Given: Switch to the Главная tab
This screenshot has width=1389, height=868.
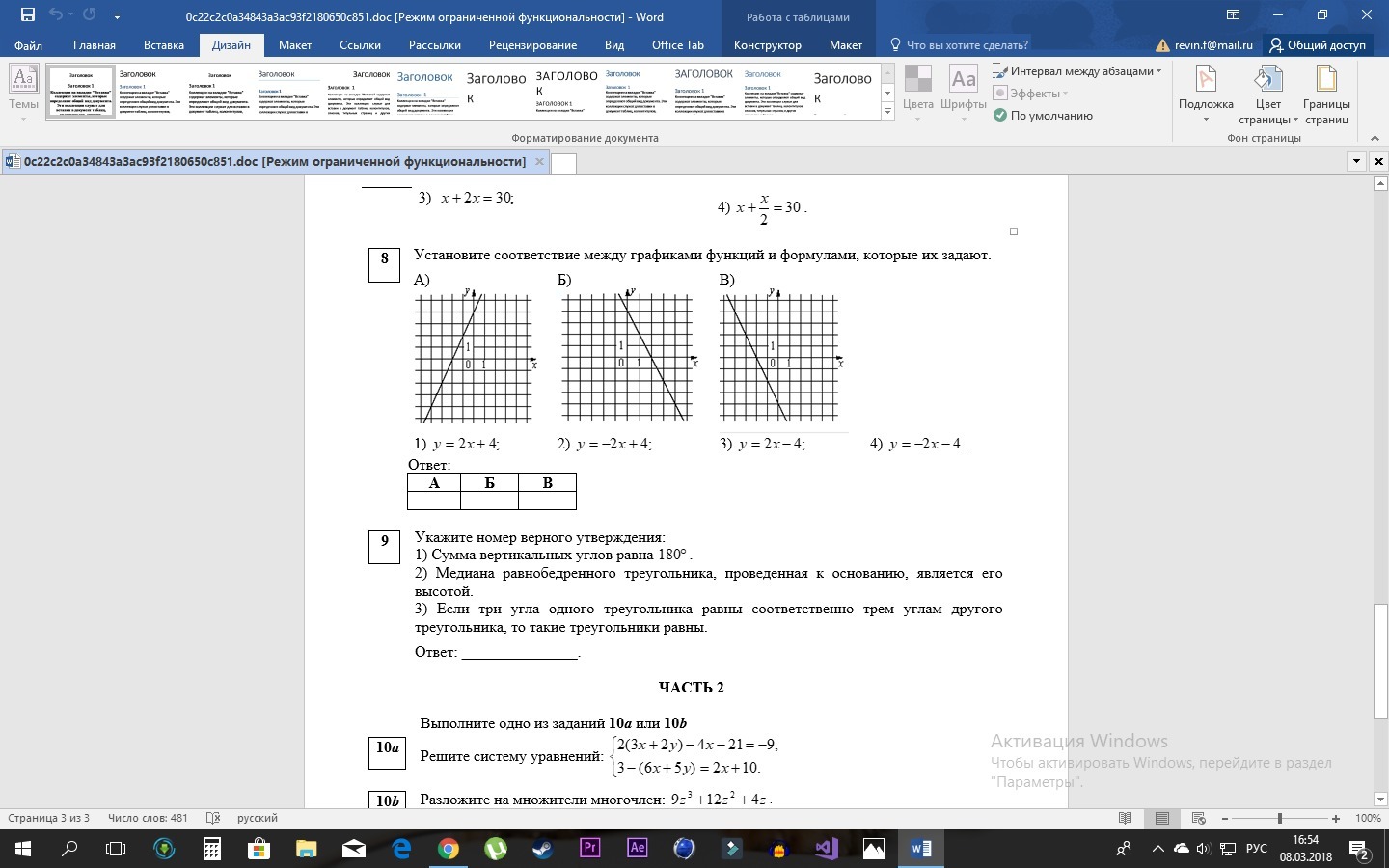Looking at the screenshot, I should [x=95, y=45].
